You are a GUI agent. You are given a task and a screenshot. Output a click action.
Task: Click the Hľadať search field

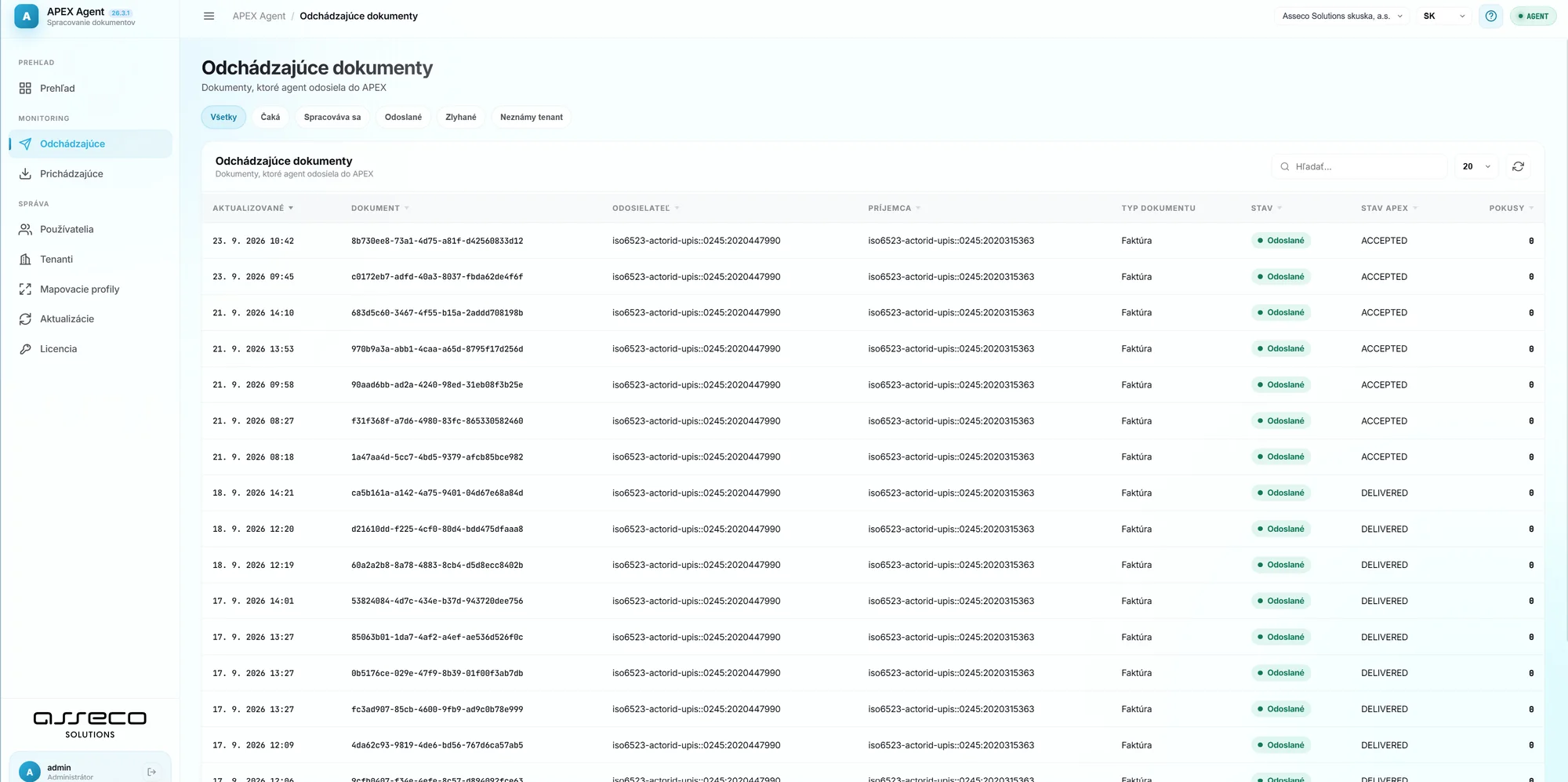(1359, 166)
